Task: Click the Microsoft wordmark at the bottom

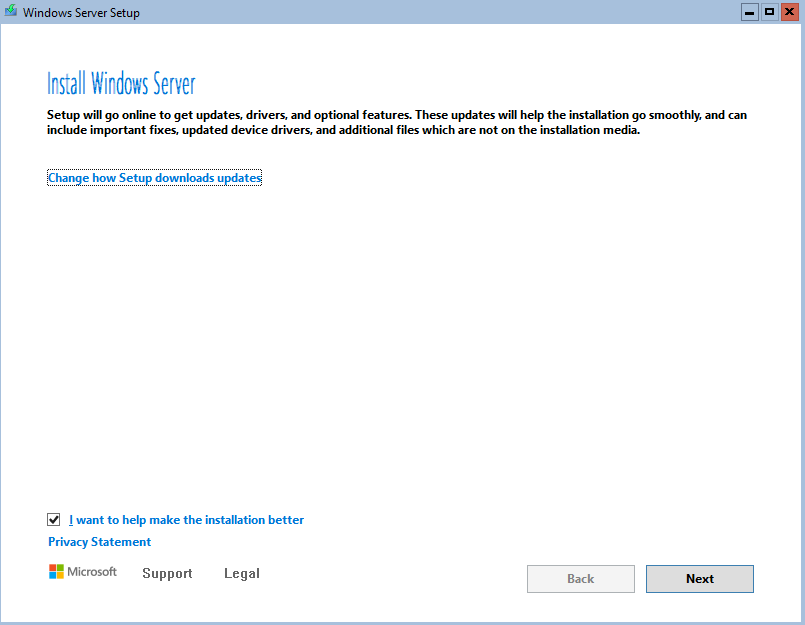Action: click(92, 571)
